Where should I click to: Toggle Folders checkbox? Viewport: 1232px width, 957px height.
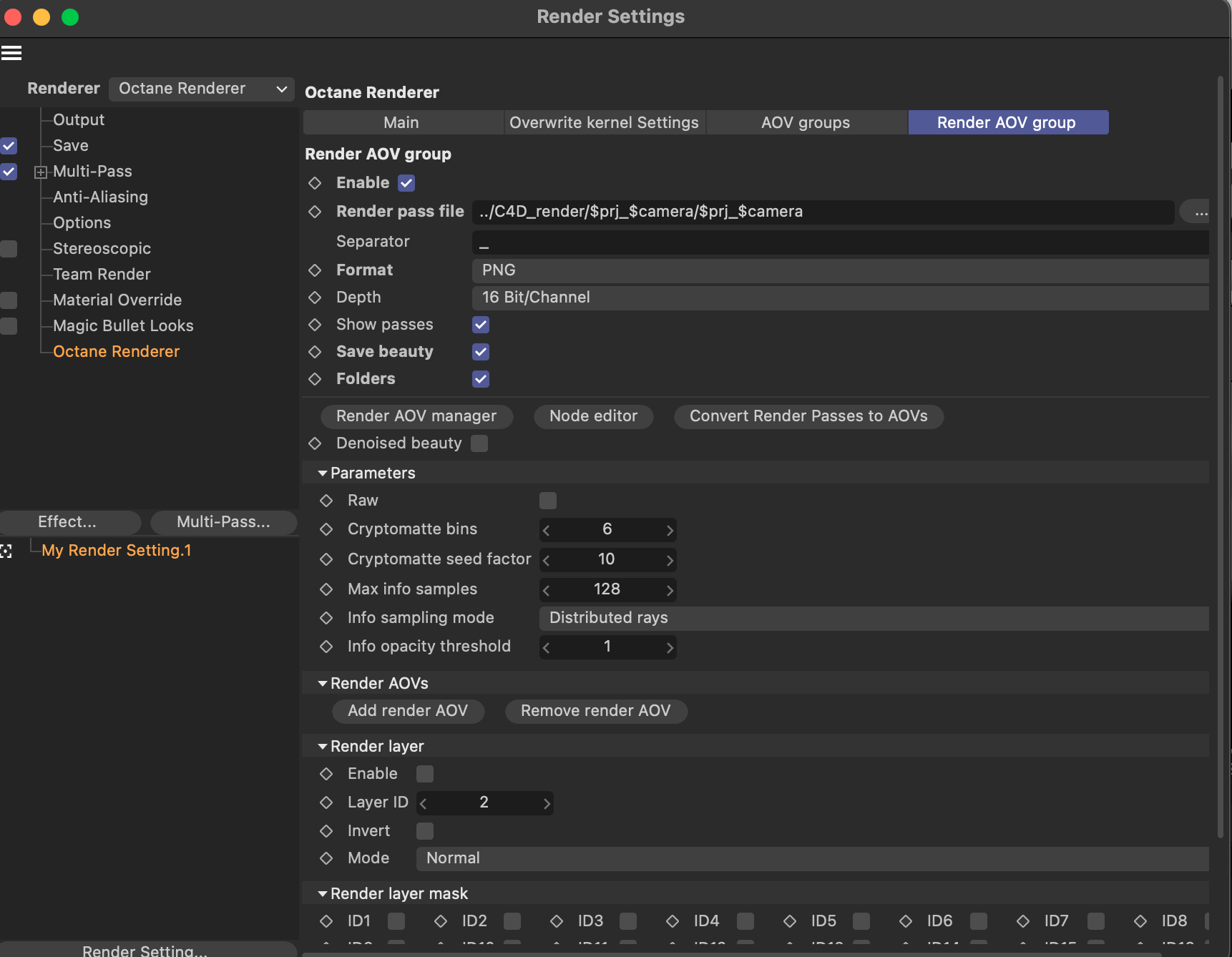(x=481, y=379)
